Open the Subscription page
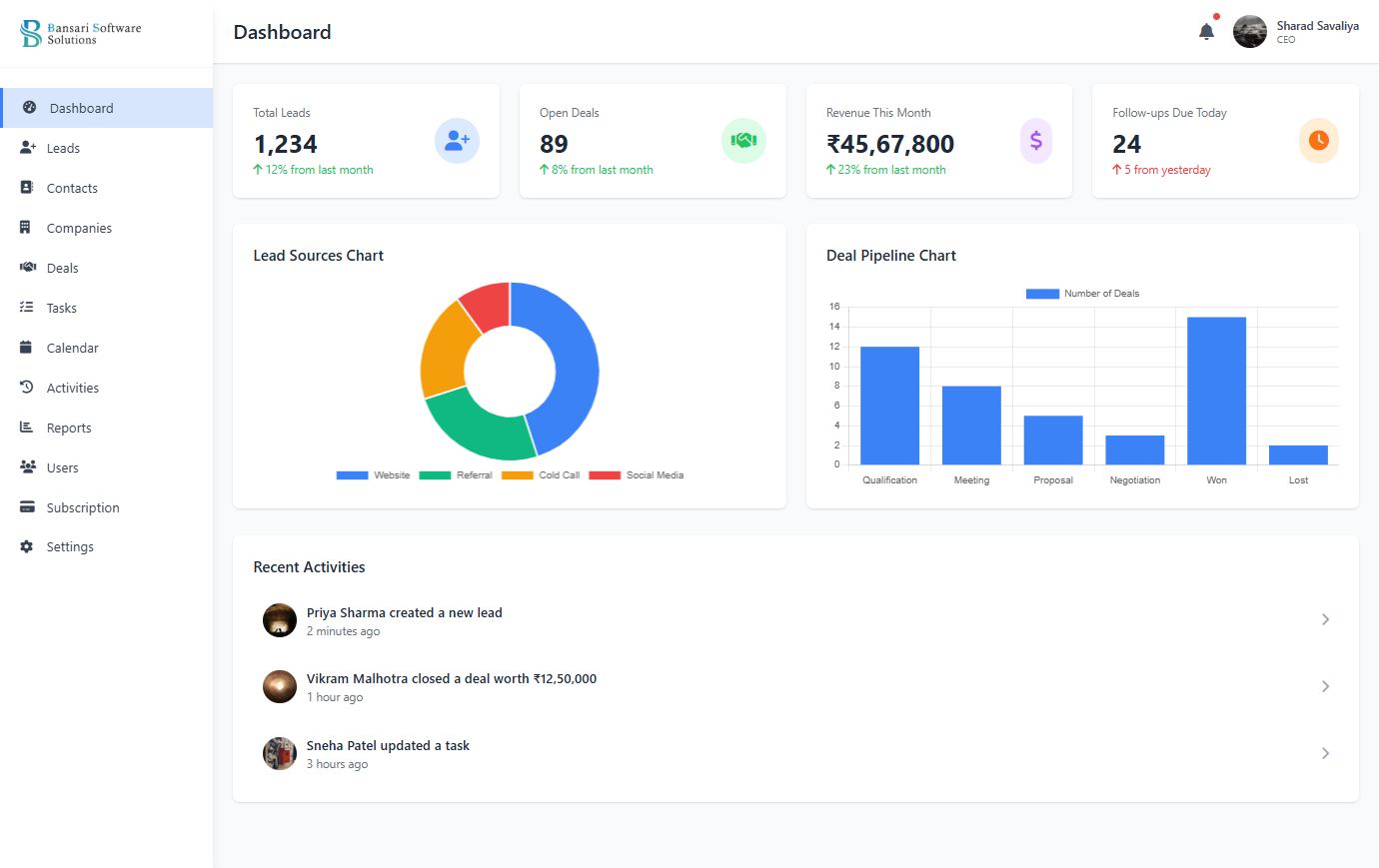The image size is (1379, 868). tap(107, 507)
